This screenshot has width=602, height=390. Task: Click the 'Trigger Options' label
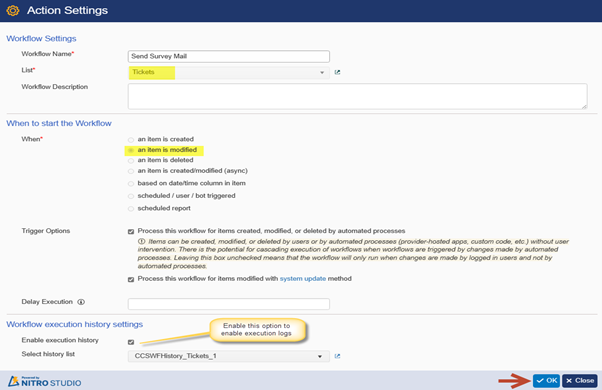tap(46, 231)
